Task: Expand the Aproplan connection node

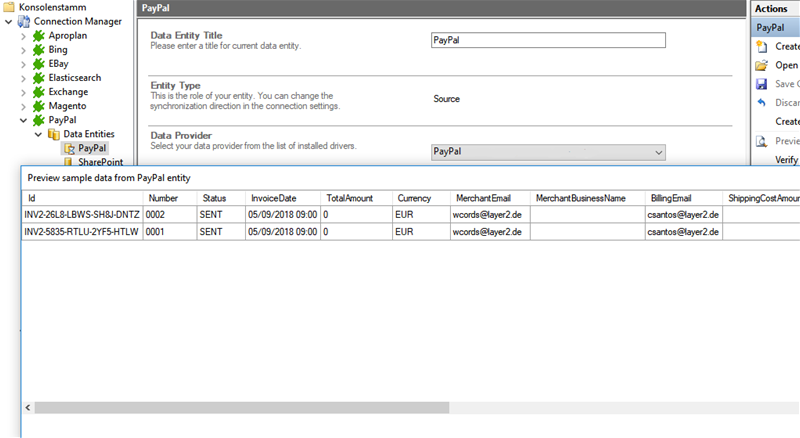Action: point(23,35)
